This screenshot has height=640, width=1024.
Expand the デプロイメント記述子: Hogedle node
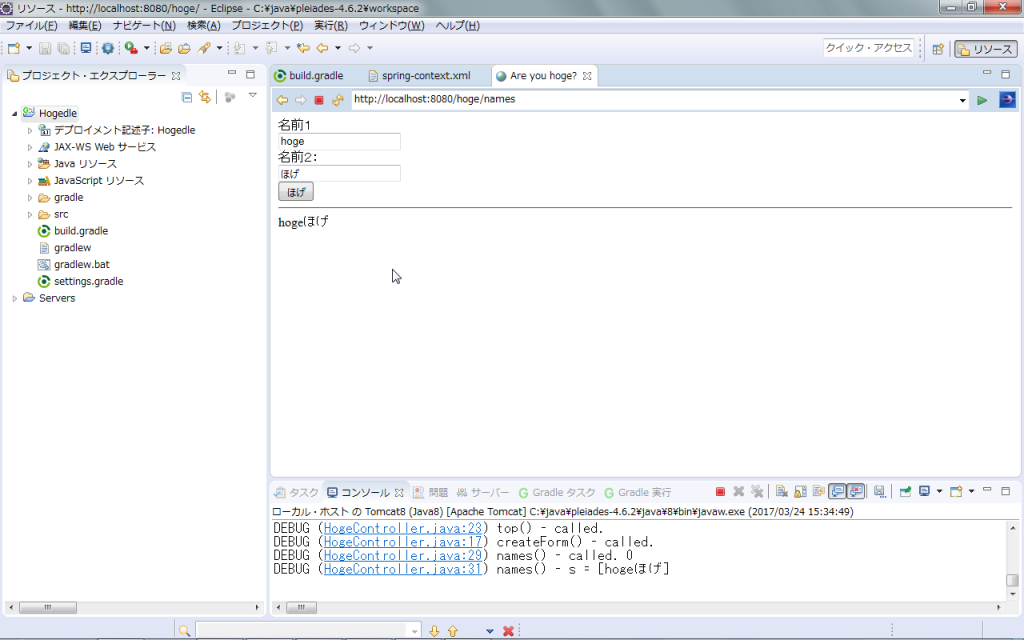29,131
